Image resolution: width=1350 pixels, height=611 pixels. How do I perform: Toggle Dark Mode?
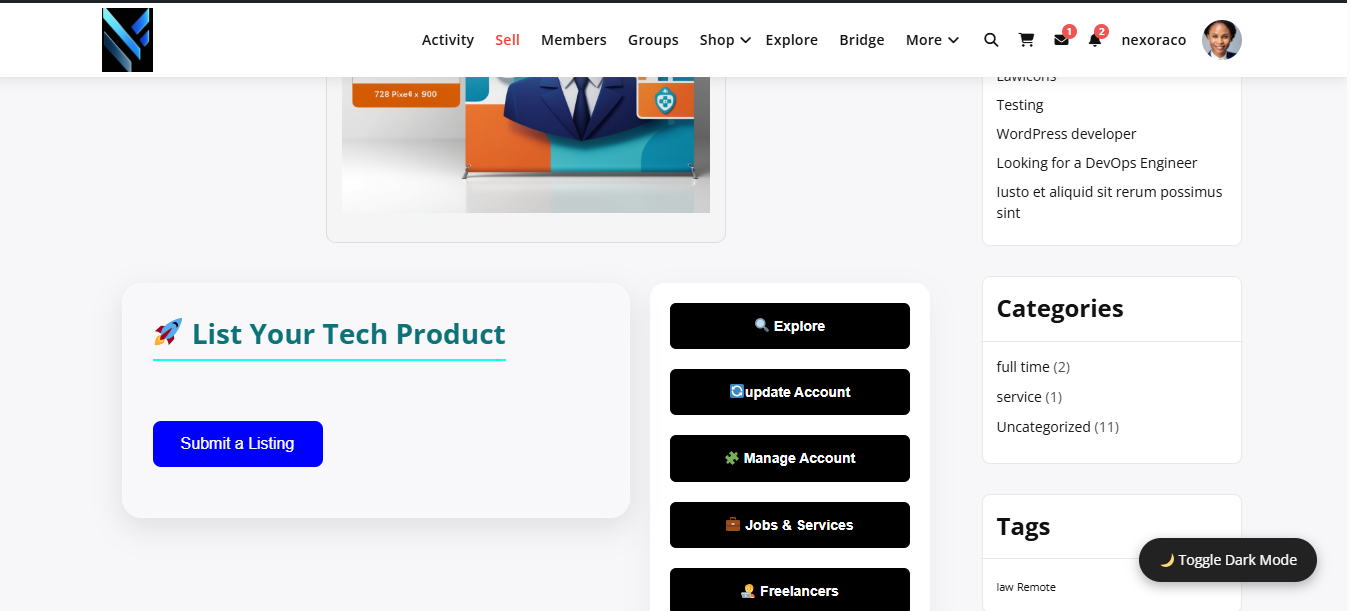[1228, 560]
